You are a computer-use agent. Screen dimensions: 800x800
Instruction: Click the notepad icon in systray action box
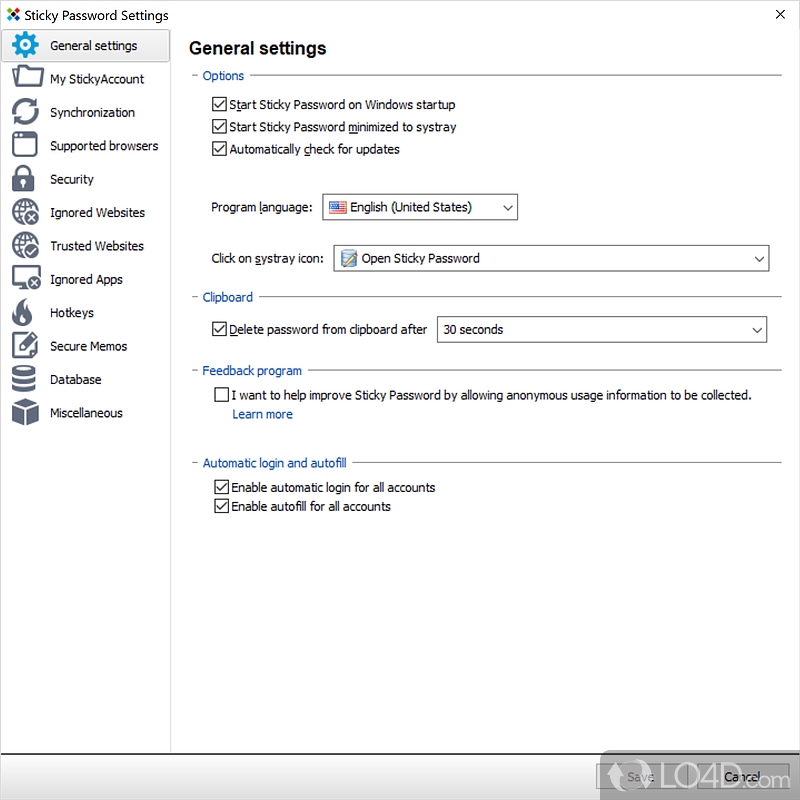coord(349,258)
